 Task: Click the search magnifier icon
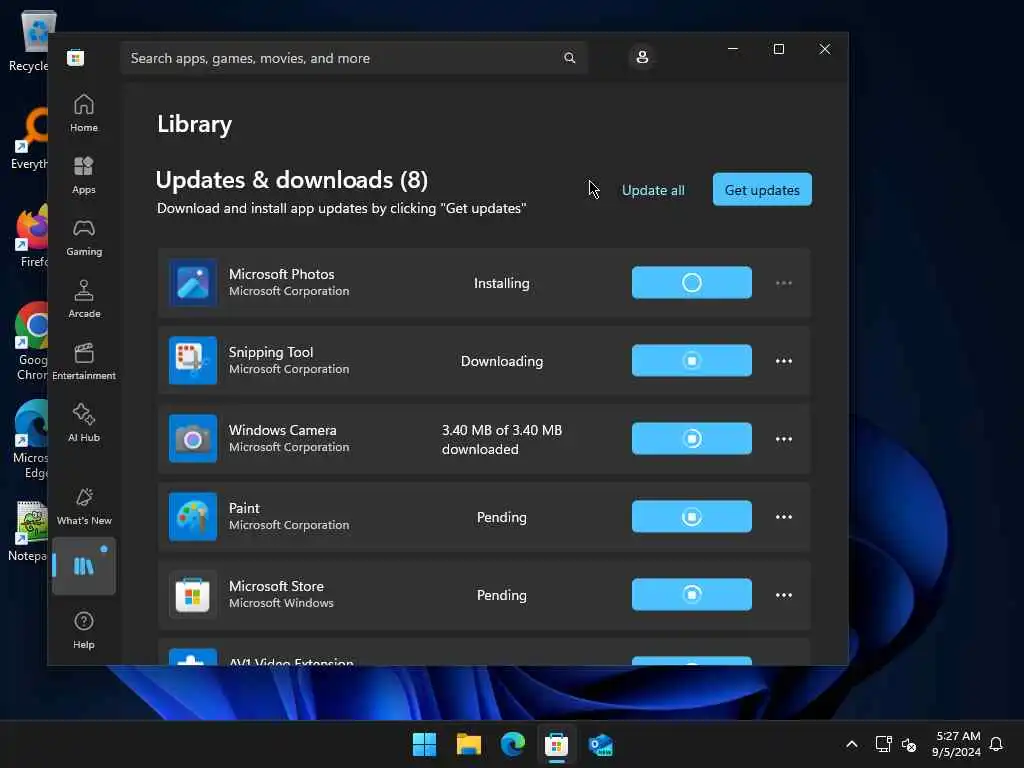tap(569, 58)
